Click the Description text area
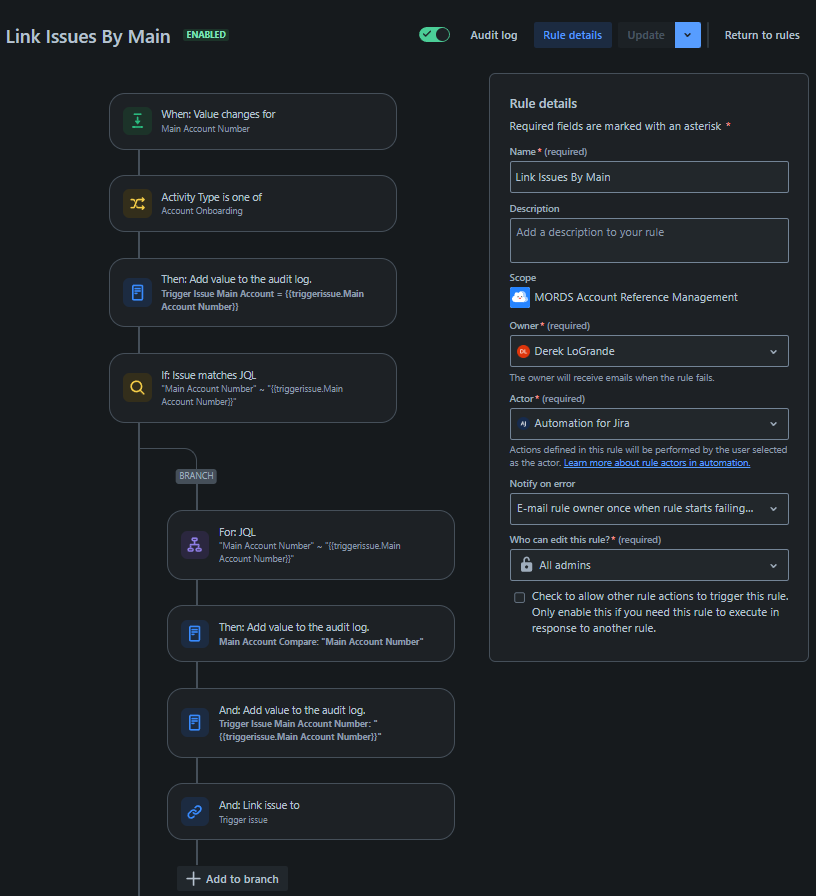The width and height of the screenshot is (816, 896). (x=649, y=241)
